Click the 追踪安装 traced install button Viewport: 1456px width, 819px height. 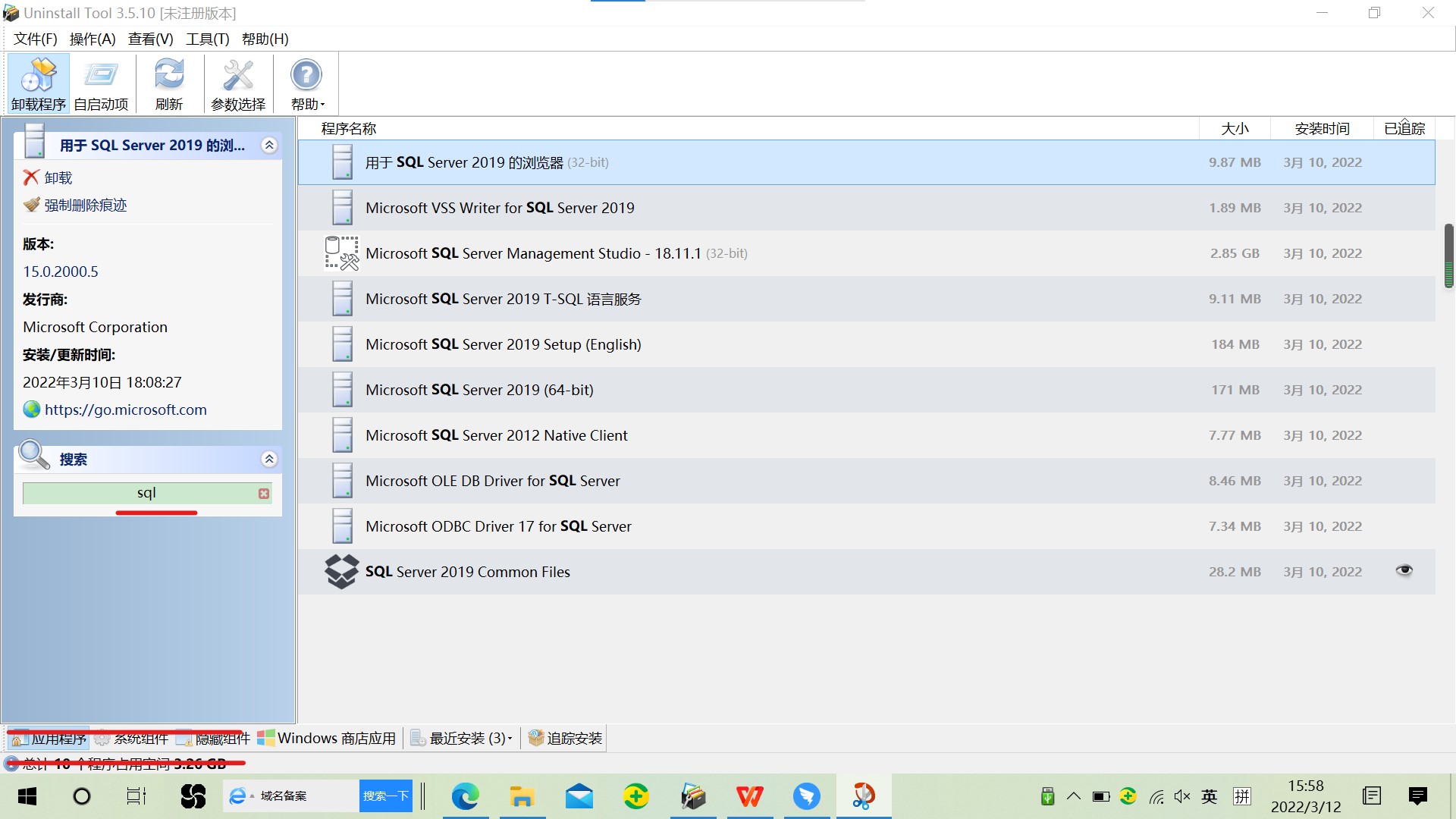point(566,739)
